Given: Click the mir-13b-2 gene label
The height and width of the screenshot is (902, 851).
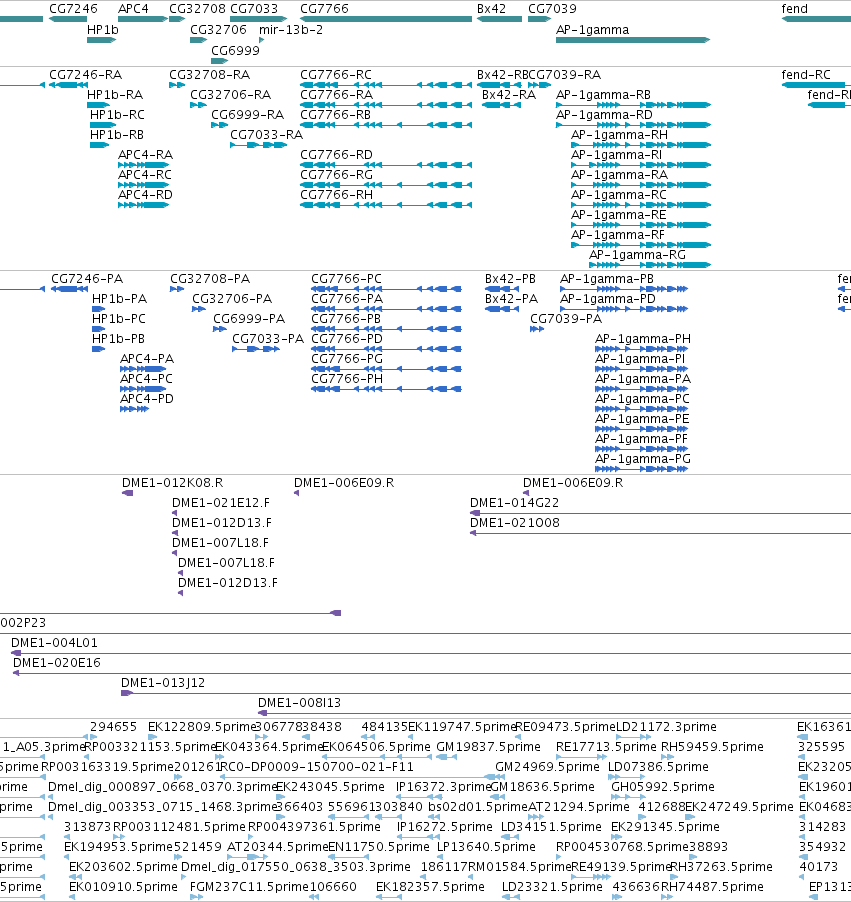Looking at the screenshot, I should [291, 29].
